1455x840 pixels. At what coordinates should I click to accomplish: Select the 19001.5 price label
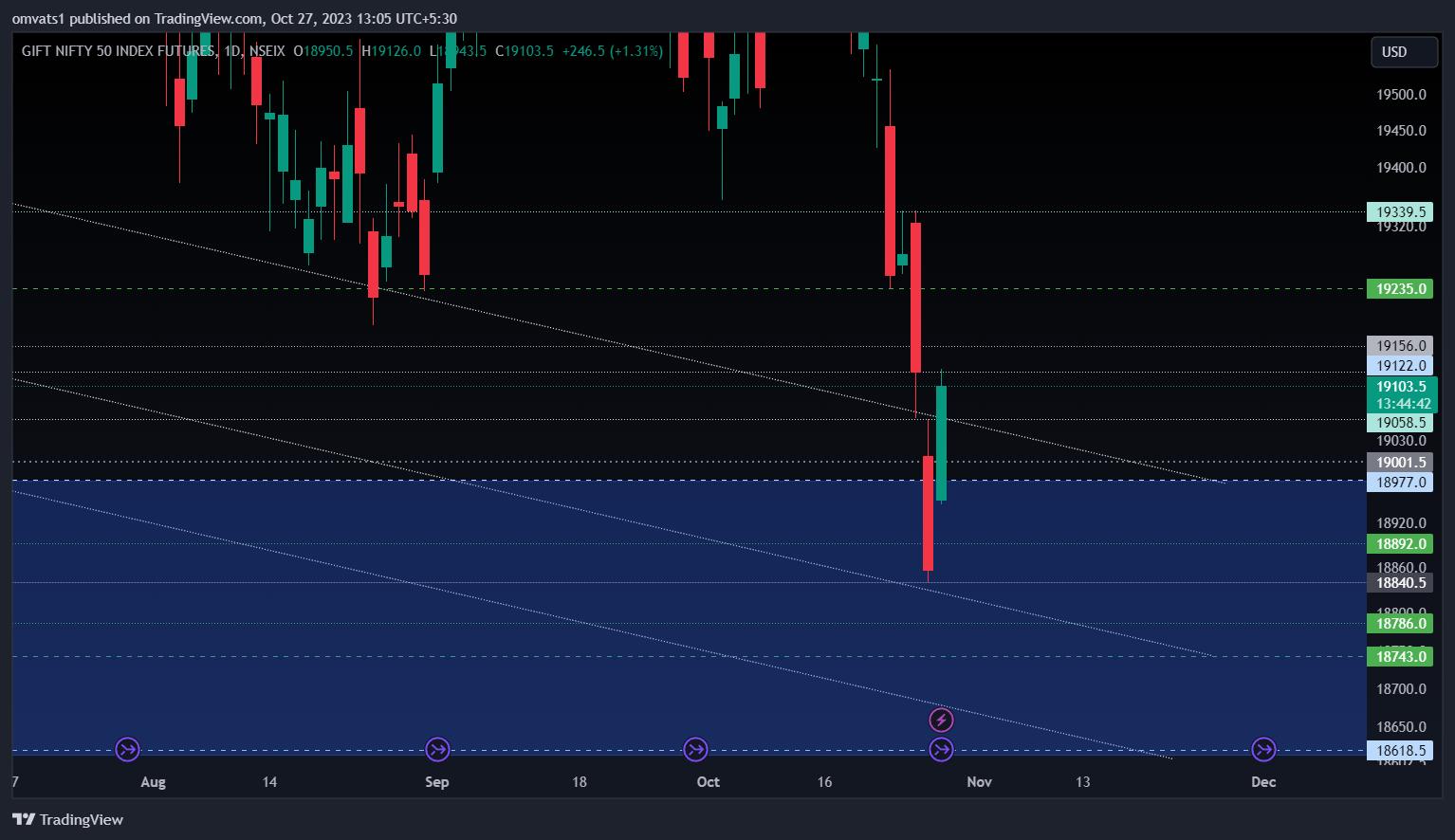(1400, 463)
